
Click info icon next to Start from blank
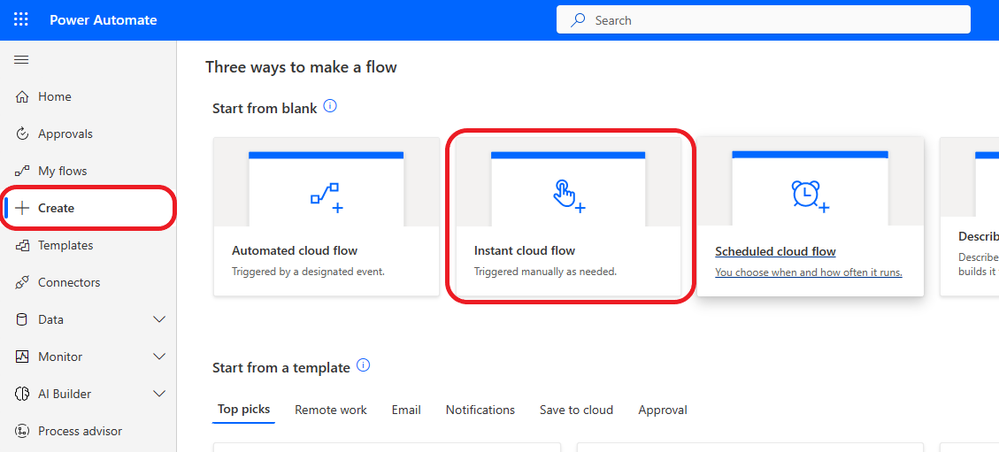pyautogui.click(x=330, y=106)
